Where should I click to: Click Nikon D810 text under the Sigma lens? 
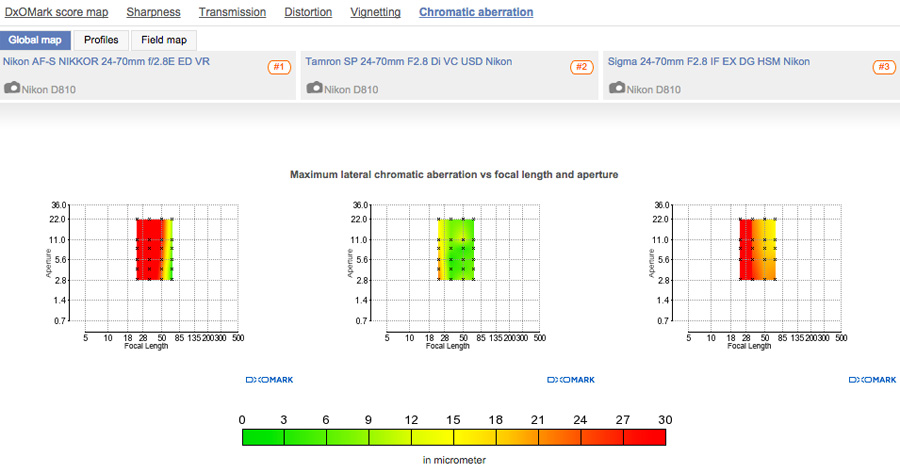(x=654, y=90)
